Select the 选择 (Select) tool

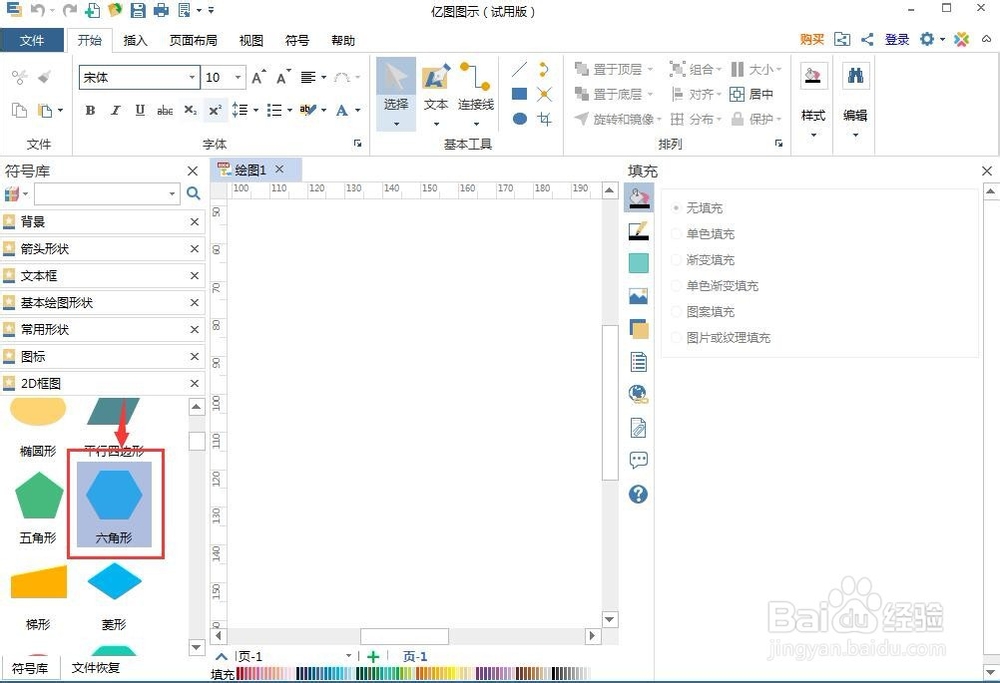tap(395, 90)
